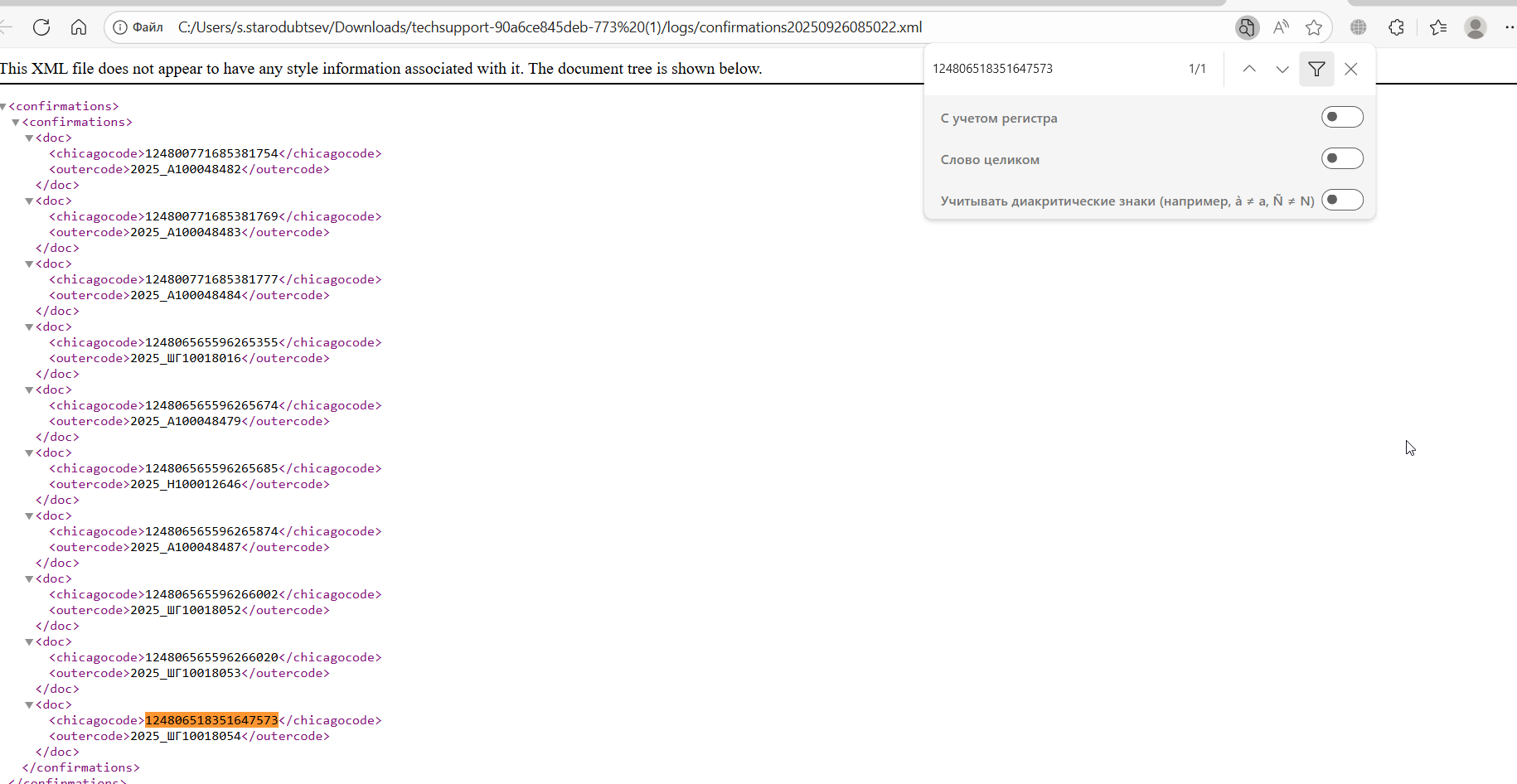Toggle the 'С учетом регистра' switch
Viewport: 1517px width, 784px height.
pyautogui.click(x=1342, y=117)
